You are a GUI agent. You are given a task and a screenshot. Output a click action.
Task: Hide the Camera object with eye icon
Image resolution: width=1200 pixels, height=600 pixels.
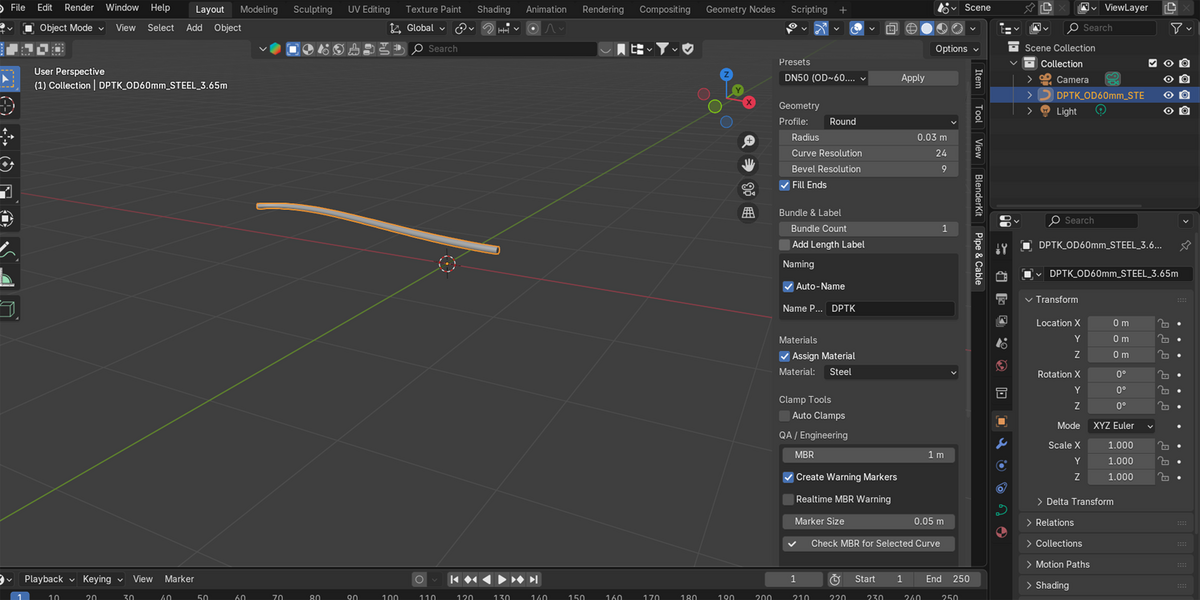tap(1168, 79)
